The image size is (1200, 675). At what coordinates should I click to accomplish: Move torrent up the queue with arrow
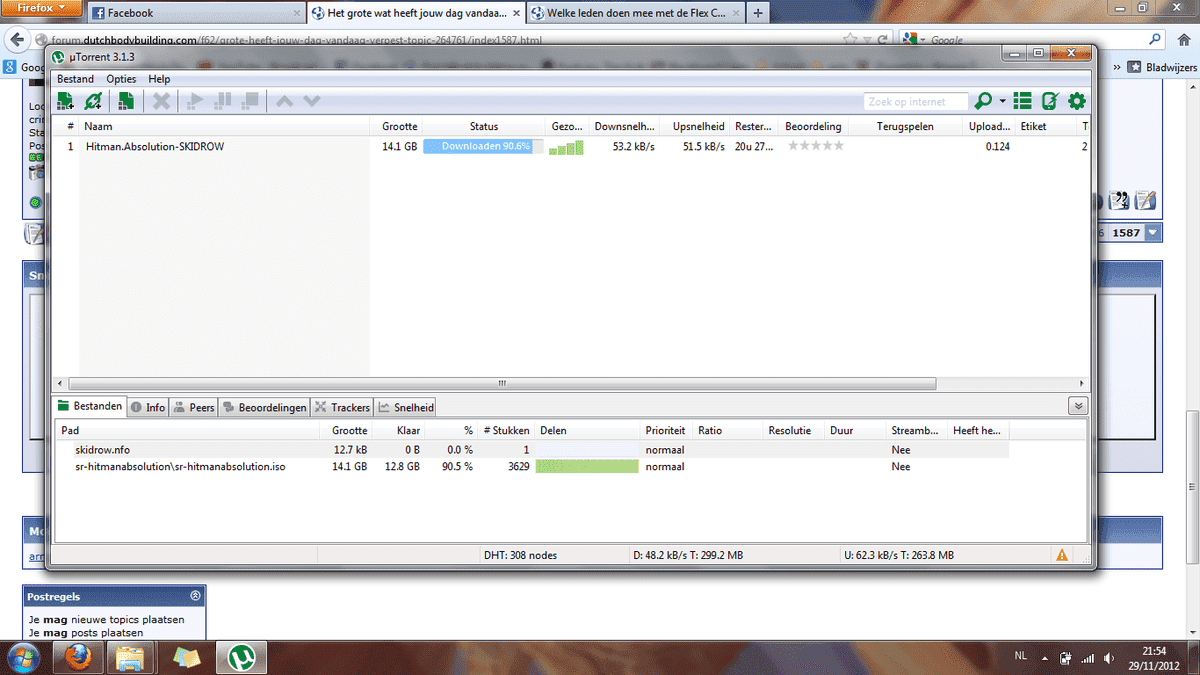pyautogui.click(x=284, y=101)
